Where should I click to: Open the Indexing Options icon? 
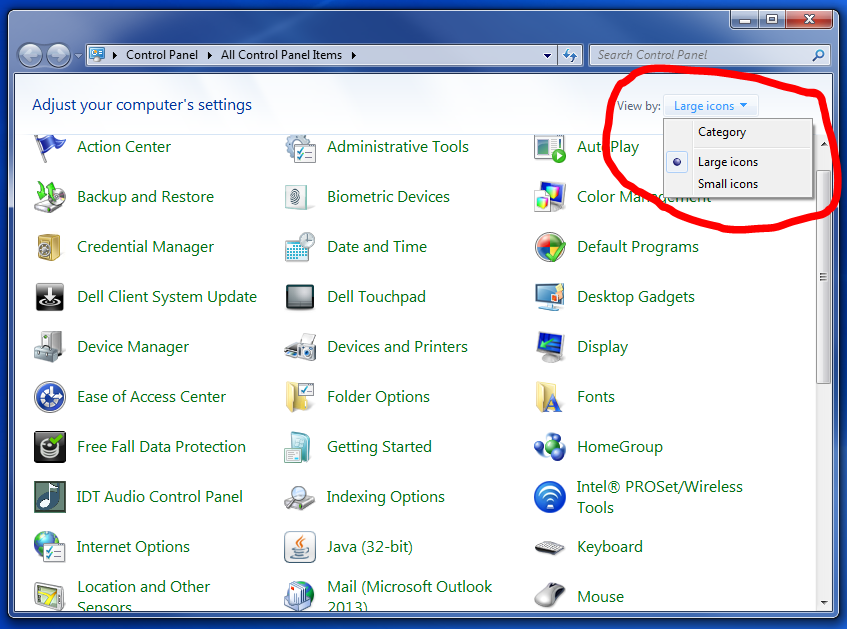[299, 498]
